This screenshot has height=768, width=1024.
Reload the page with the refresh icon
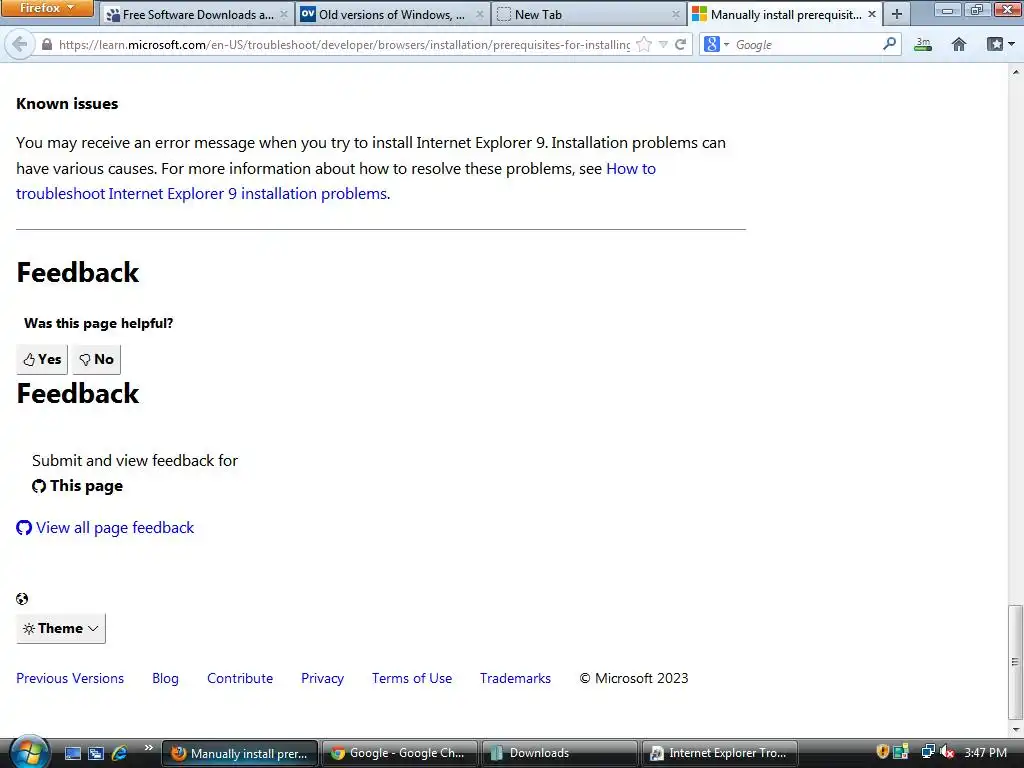tap(680, 44)
